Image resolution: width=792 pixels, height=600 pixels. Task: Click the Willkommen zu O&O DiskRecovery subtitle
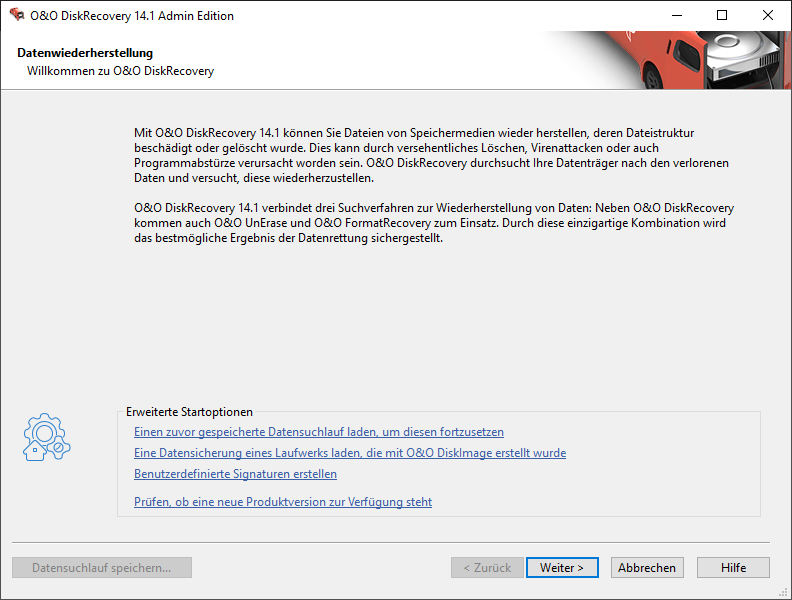coord(120,71)
